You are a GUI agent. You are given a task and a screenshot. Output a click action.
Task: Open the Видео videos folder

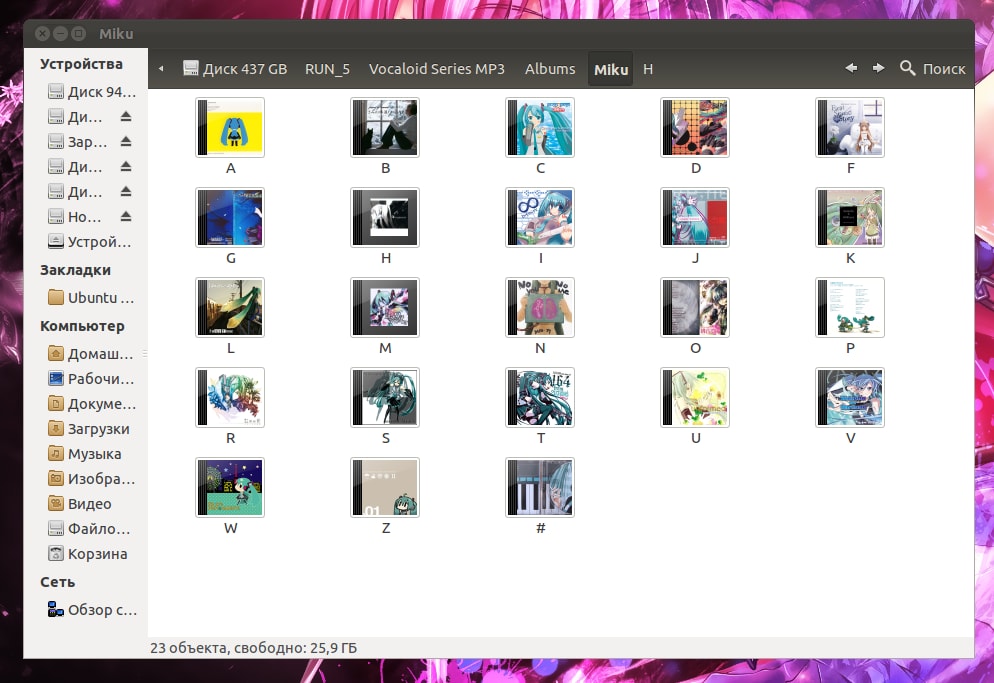(80, 504)
